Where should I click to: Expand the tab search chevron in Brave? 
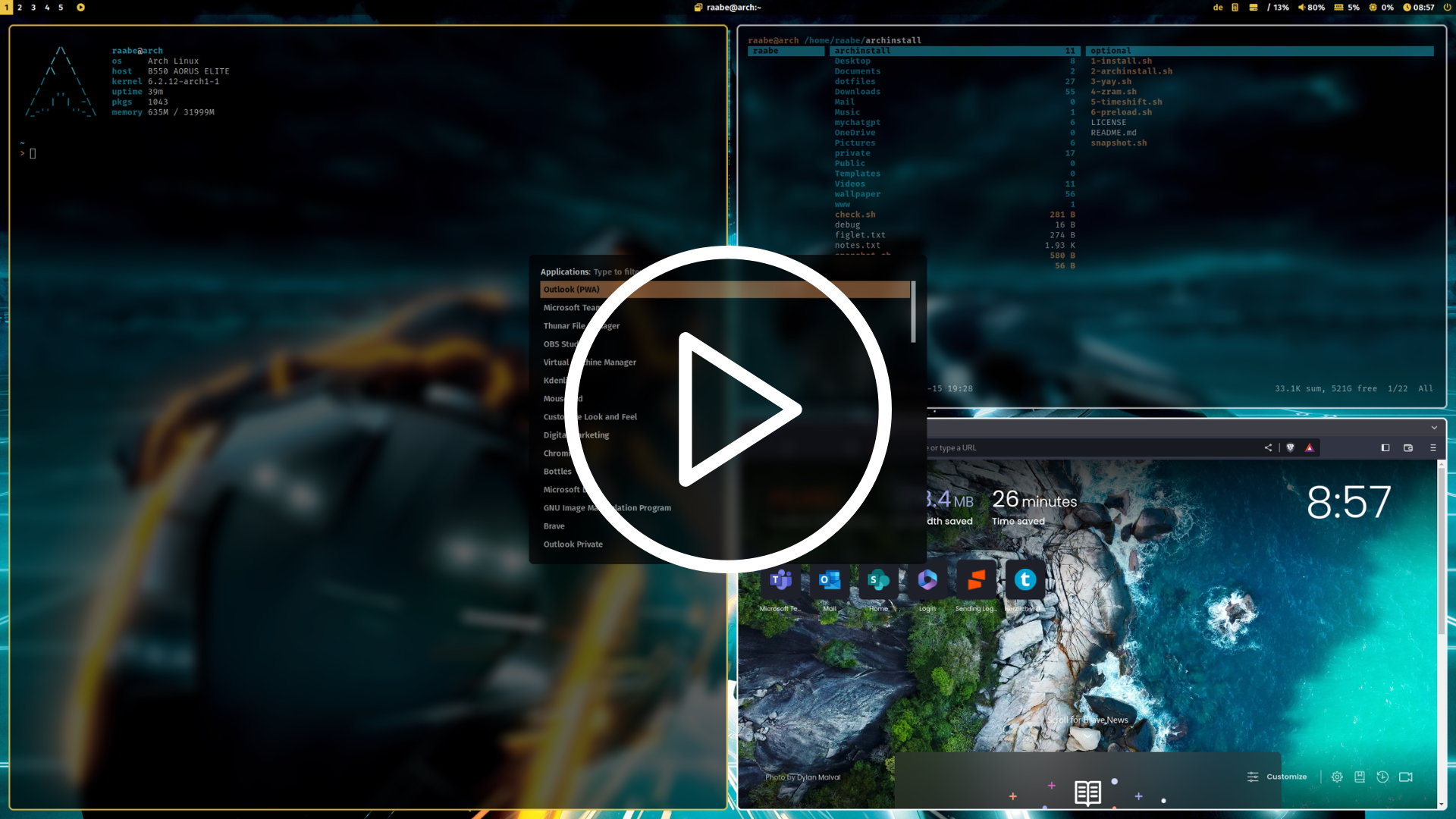[x=1434, y=428]
